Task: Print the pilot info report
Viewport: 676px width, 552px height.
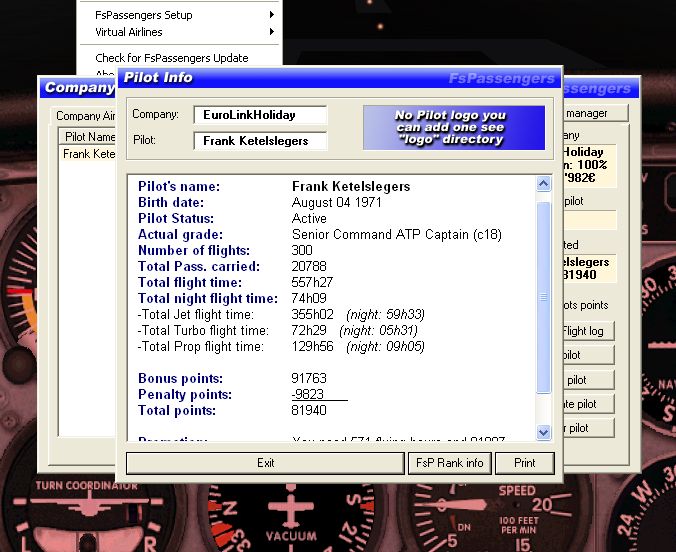Action: click(x=524, y=463)
